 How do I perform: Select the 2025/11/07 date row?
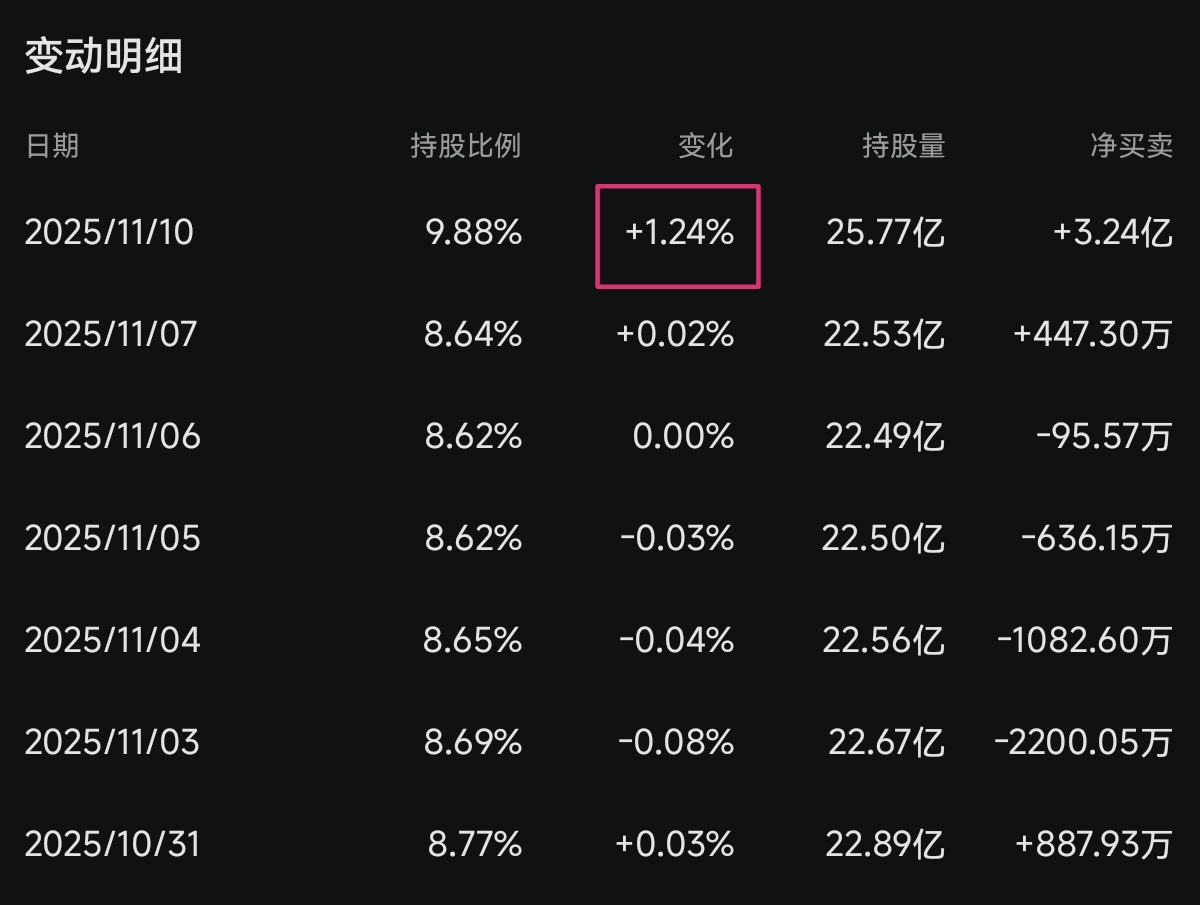tap(111, 334)
